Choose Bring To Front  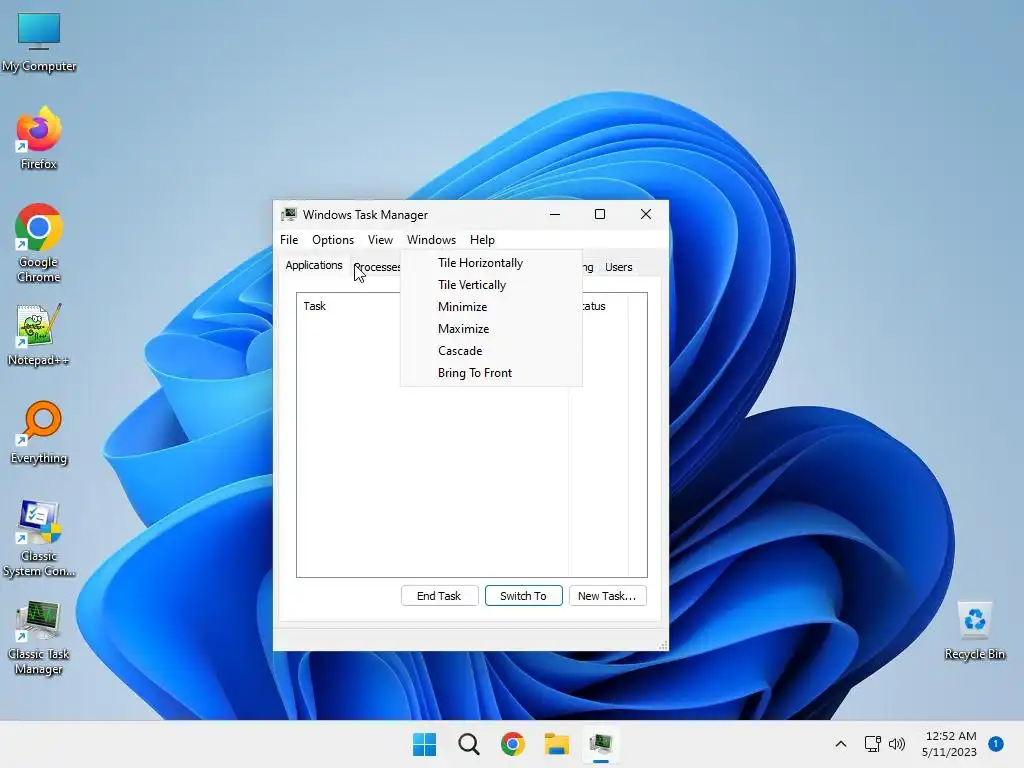491,373
